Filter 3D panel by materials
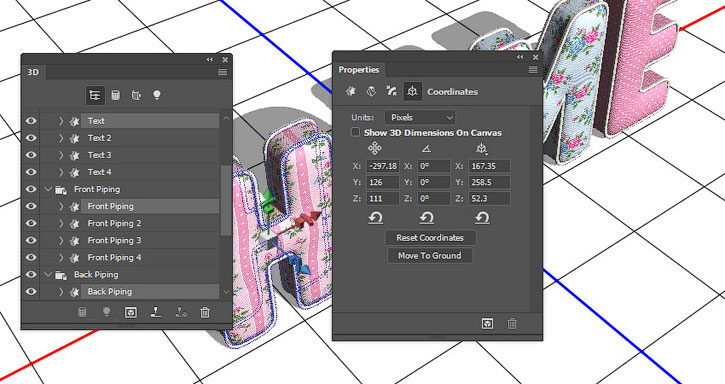 click(x=136, y=95)
